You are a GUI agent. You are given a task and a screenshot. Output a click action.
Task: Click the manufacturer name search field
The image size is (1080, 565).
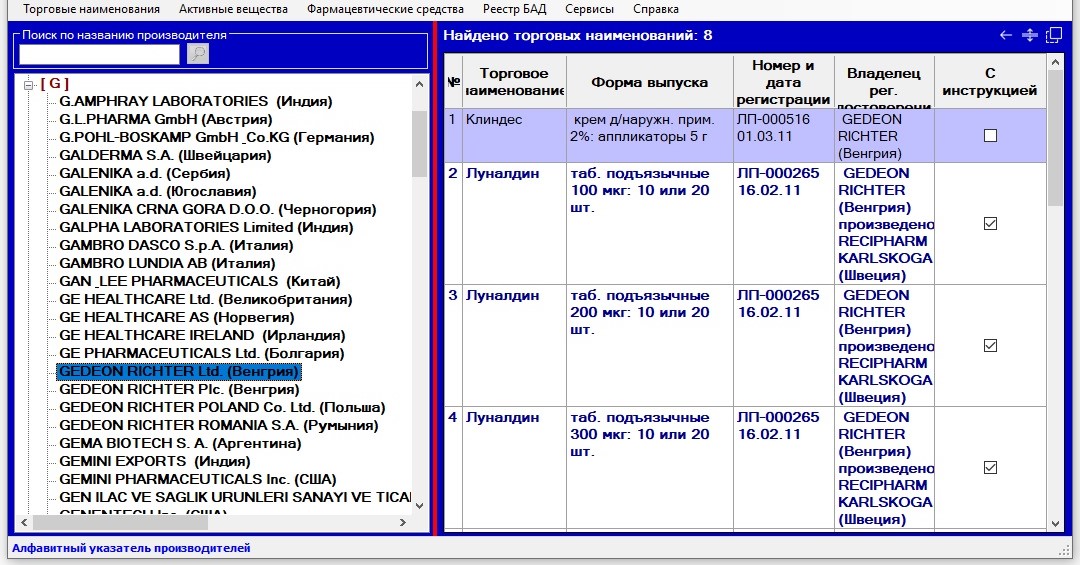click(x=100, y=54)
